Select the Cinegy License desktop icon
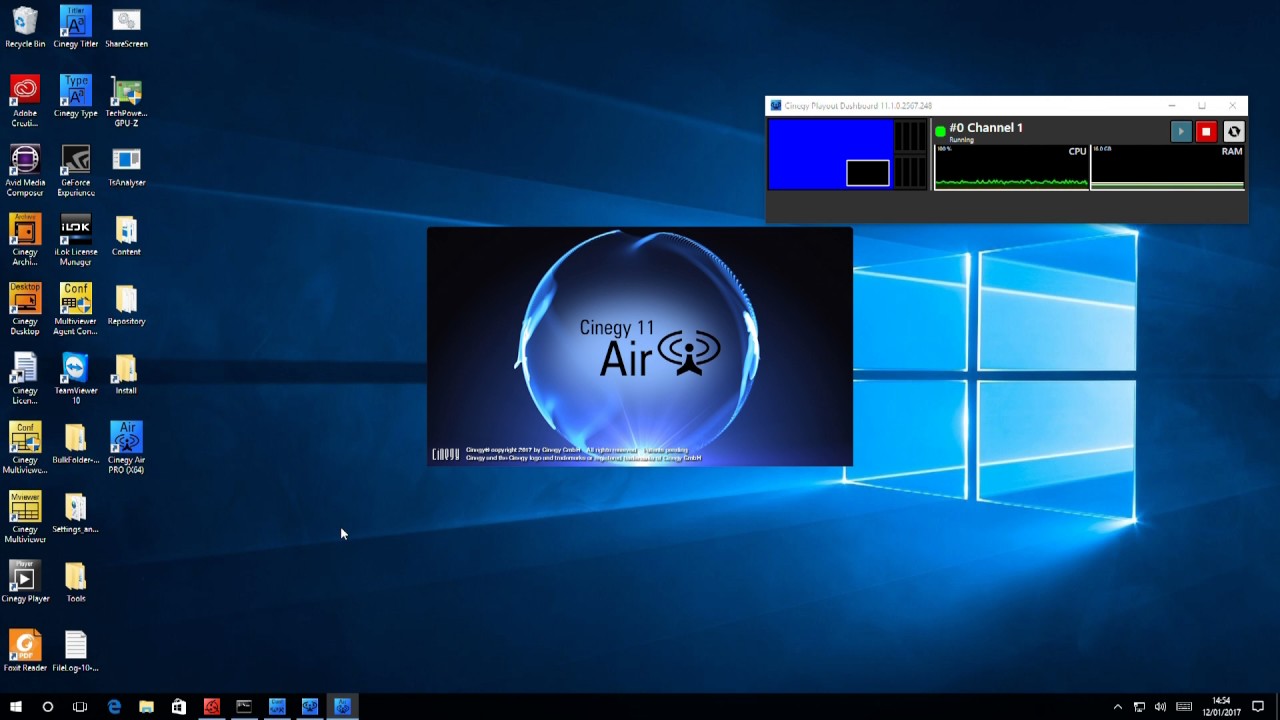The image size is (1280, 720). [25, 379]
